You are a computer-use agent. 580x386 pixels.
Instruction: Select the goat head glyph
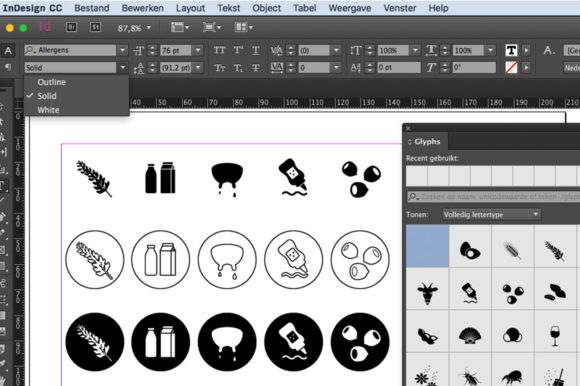click(x=428, y=293)
